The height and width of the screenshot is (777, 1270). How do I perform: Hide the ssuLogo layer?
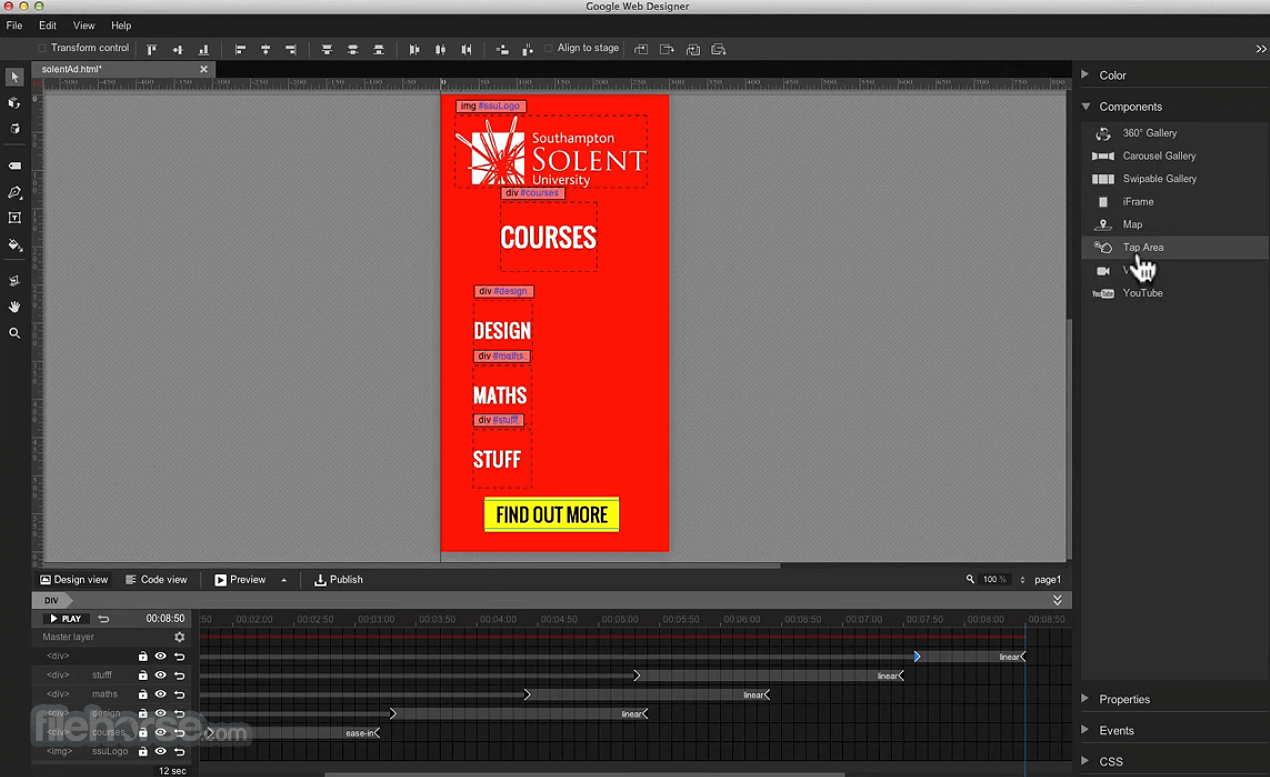click(160, 752)
